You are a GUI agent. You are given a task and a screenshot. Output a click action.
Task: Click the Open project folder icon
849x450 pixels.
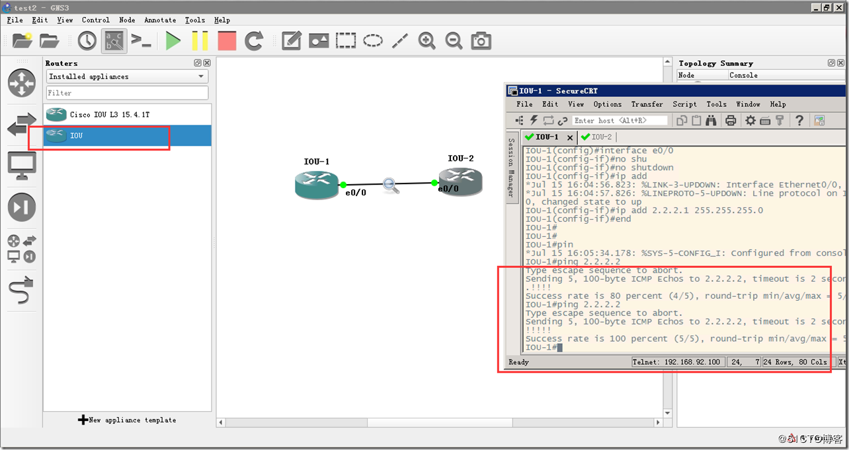(x=49, y=41)
